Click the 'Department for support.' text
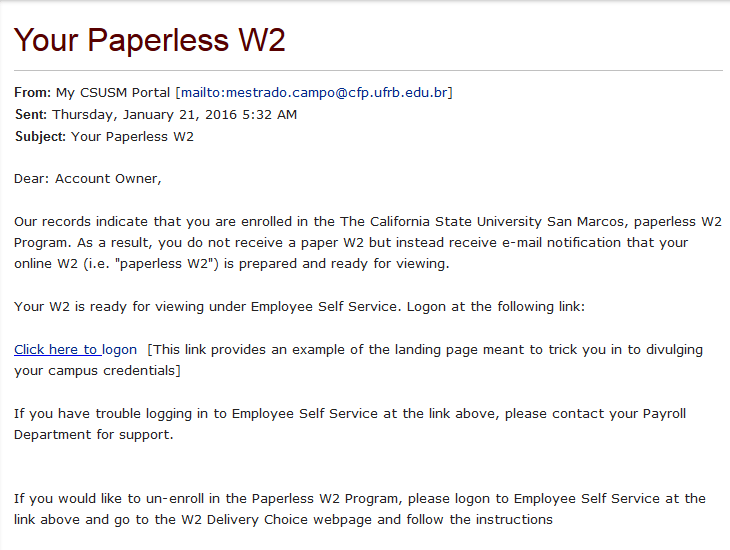Image resolution: width=730 pixels, height=550 pixels. click(94, 435)
